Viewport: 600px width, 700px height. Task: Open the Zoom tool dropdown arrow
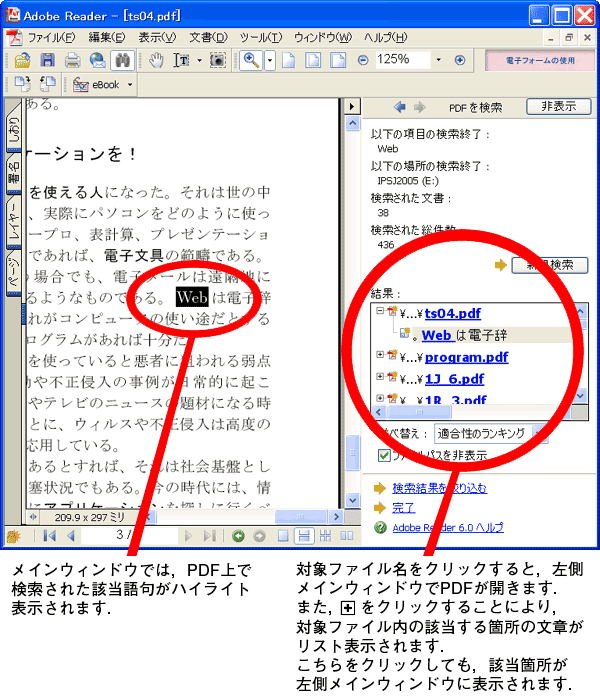[270, 60]
